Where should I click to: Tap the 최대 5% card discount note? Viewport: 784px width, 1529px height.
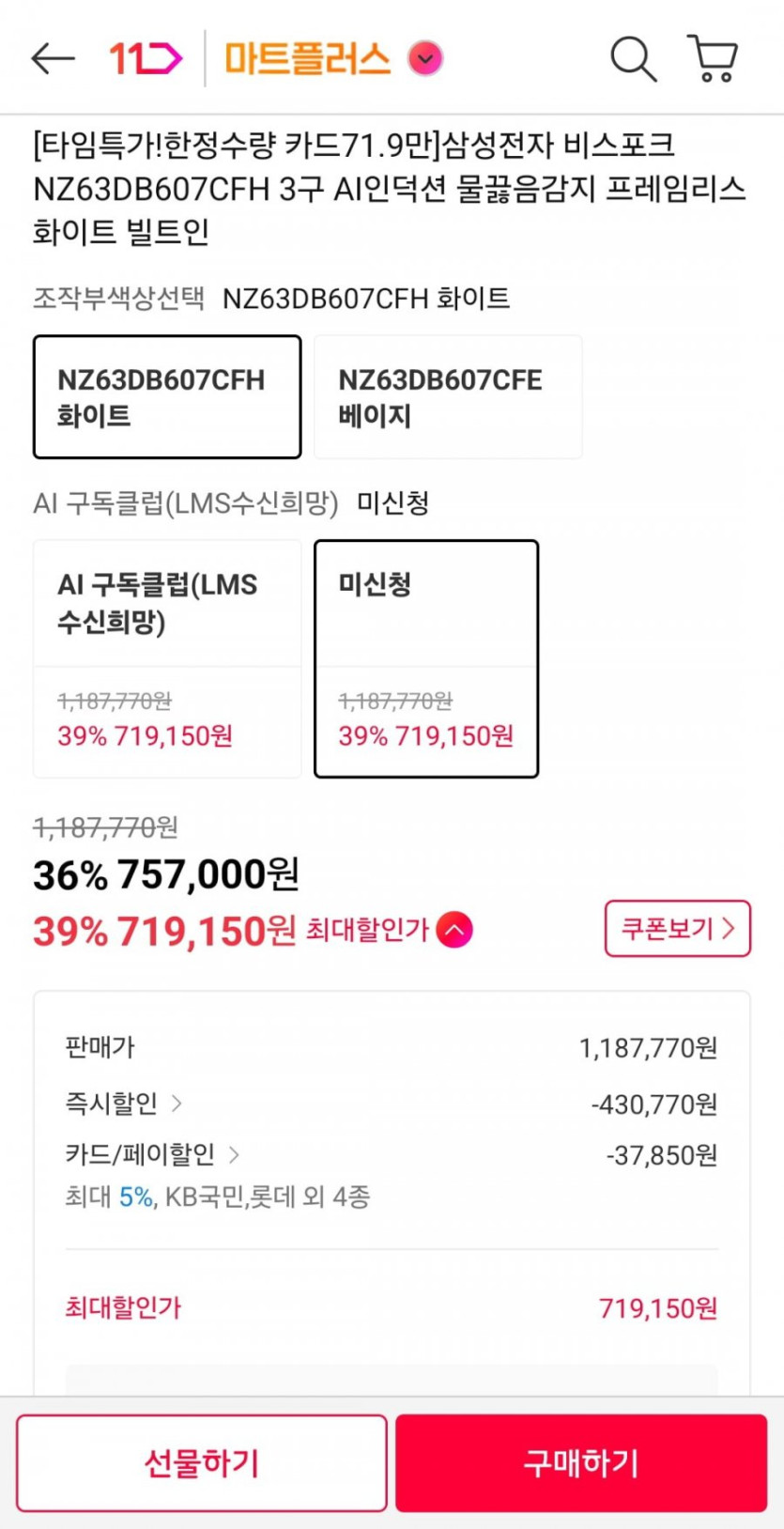tap(217, 1197)
